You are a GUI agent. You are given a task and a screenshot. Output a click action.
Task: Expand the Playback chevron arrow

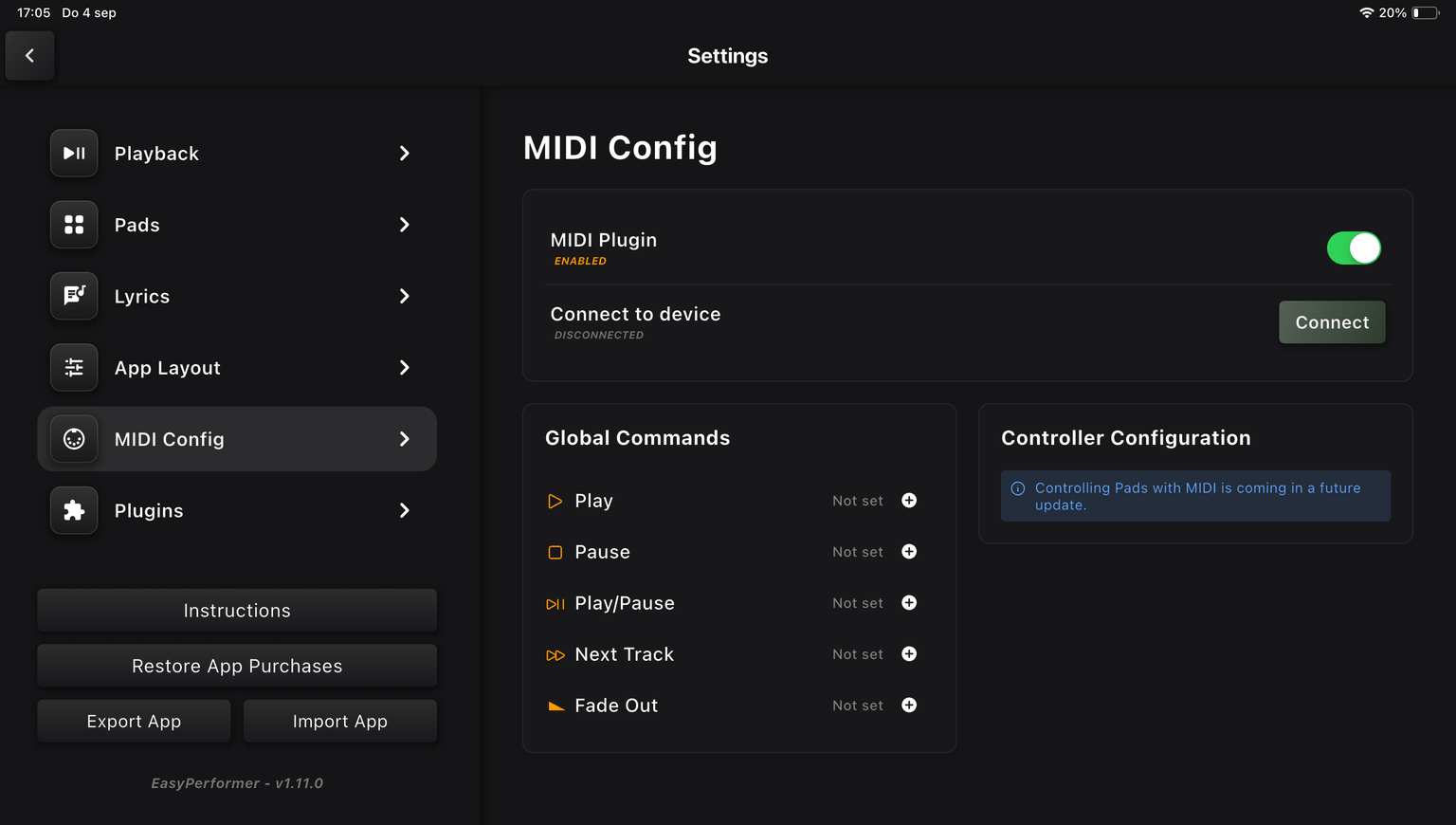(x=405, y=154)
